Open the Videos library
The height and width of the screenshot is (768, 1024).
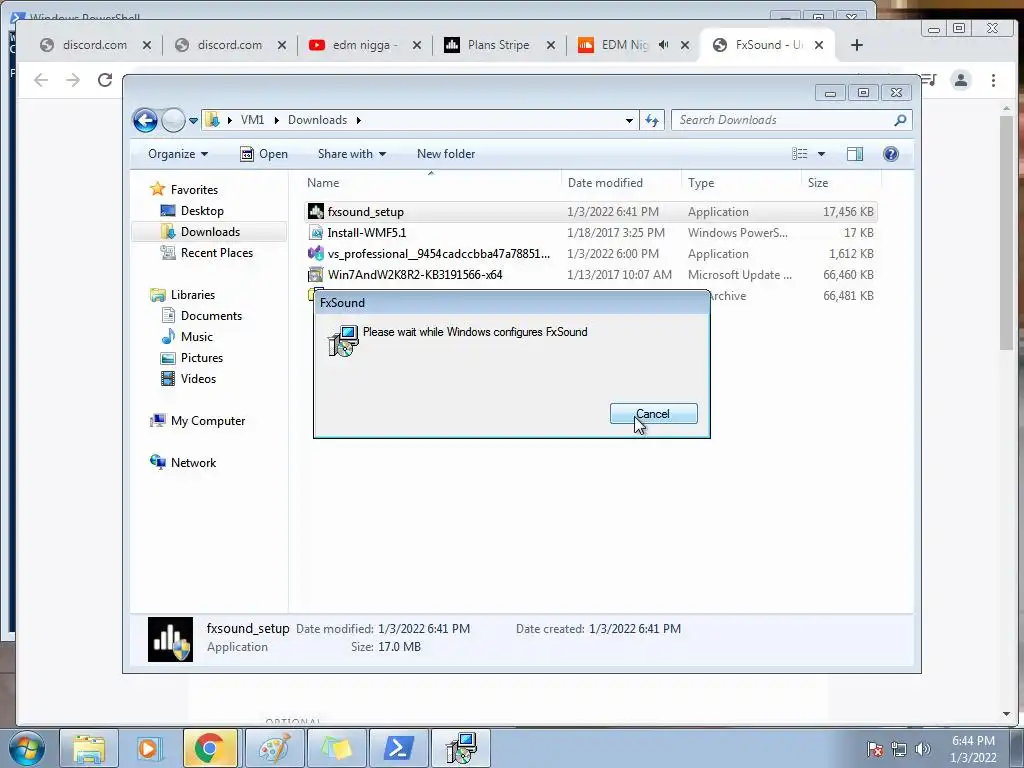[198, 378]
